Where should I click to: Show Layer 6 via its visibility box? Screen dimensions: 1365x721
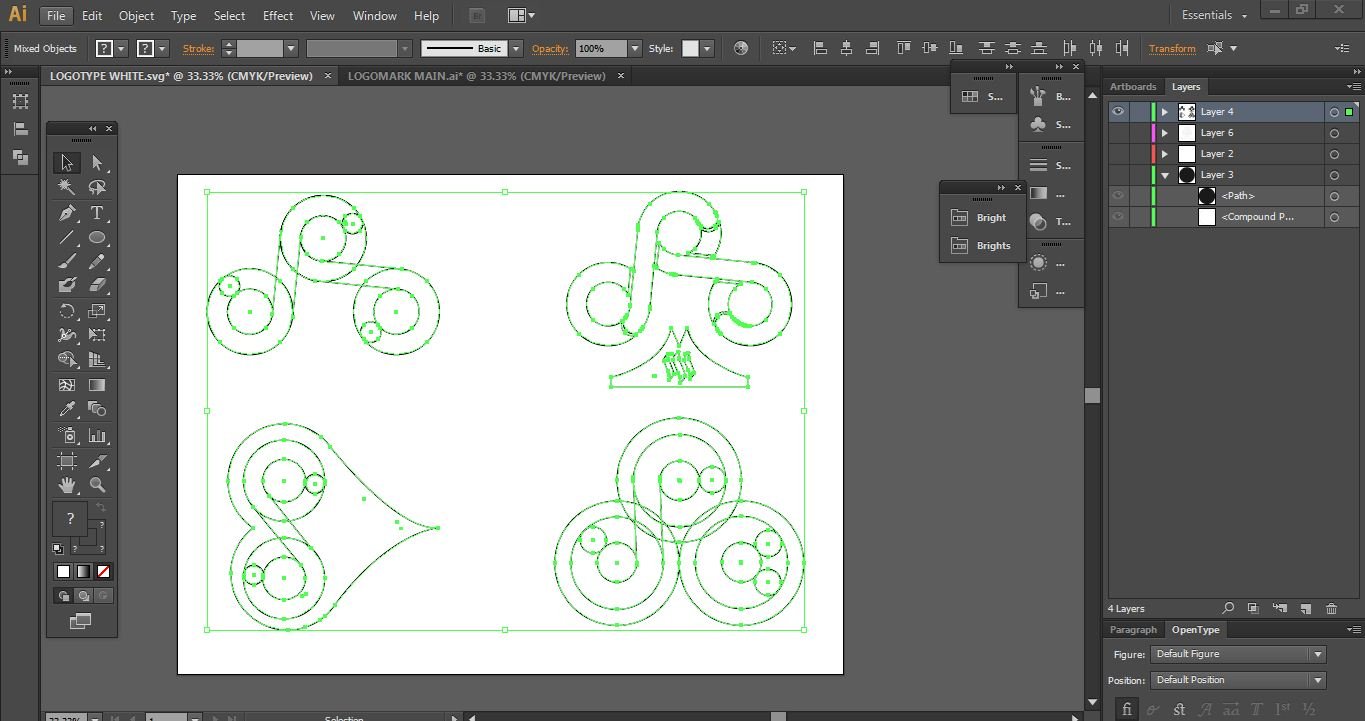coord(1118,133)
